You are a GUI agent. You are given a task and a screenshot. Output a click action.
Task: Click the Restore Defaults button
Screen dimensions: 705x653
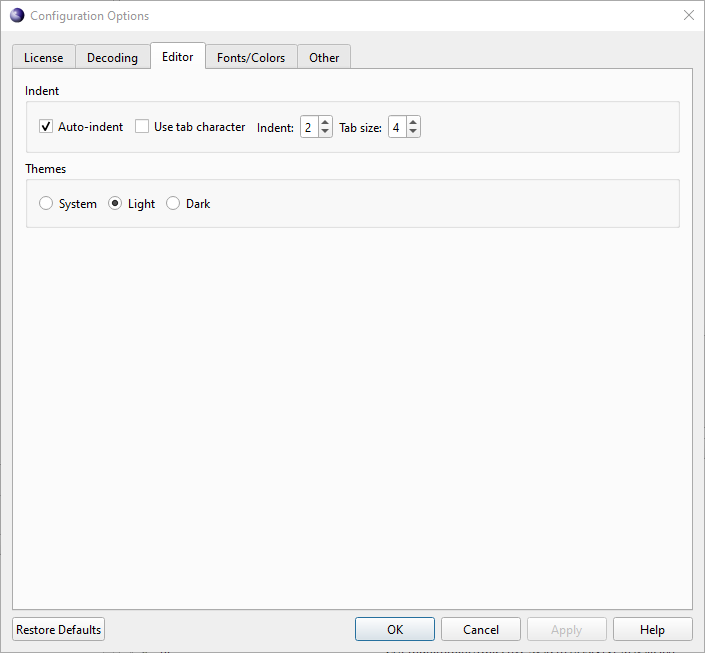click(x=58, y=630)
